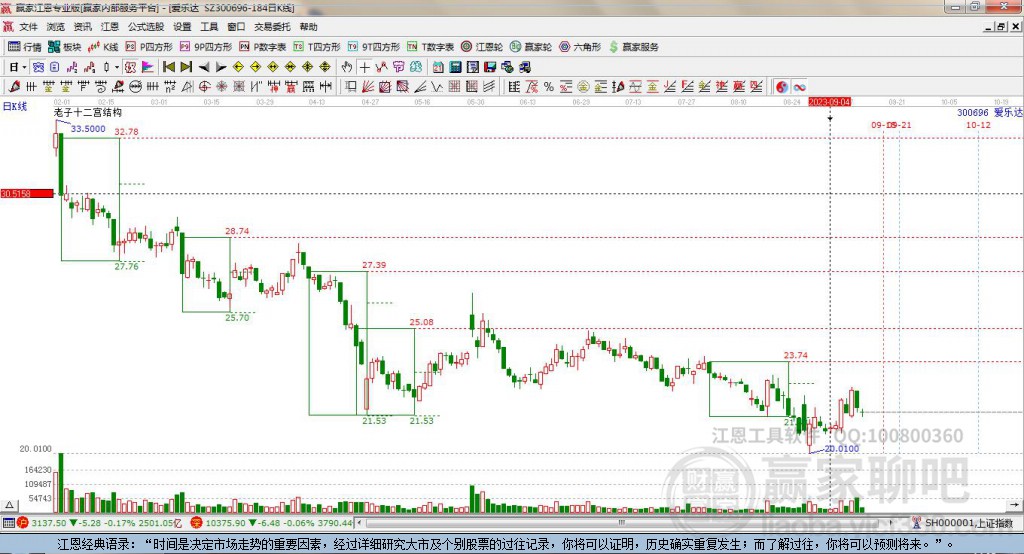Click the 行情 toolbar button

tap(25, 47)
